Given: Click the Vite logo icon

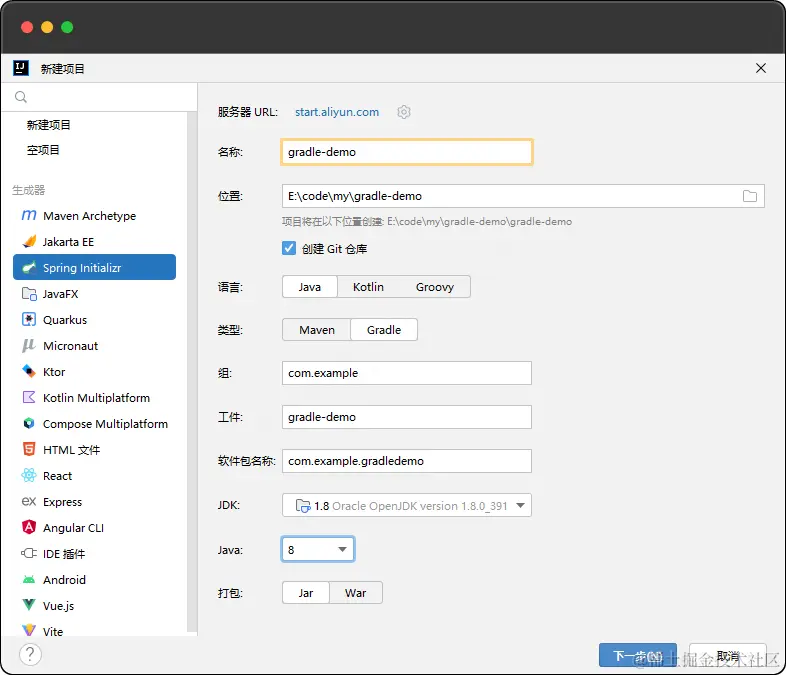Looking at the screenshot, I should 29,629.
